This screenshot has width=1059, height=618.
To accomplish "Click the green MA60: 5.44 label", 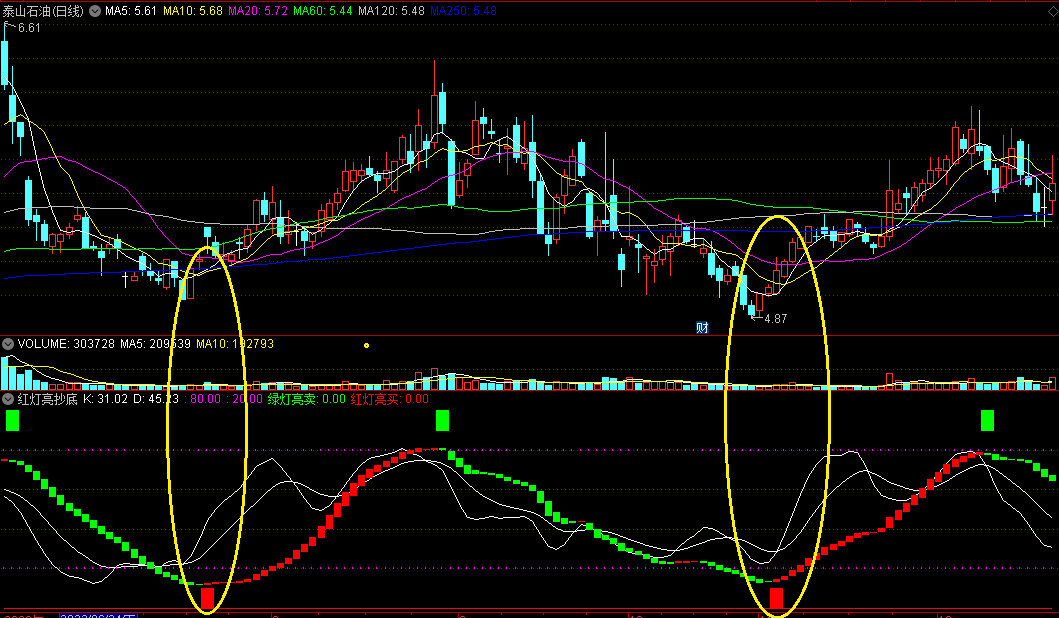I will 323,11.
